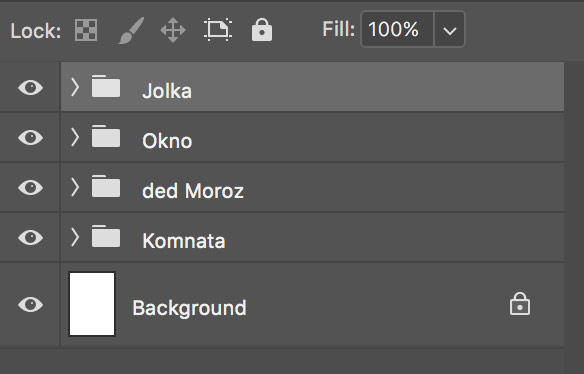584x374 pixels.
Task: Open the Fill percentage dropdown arrow
Action: tap(450, 29)
